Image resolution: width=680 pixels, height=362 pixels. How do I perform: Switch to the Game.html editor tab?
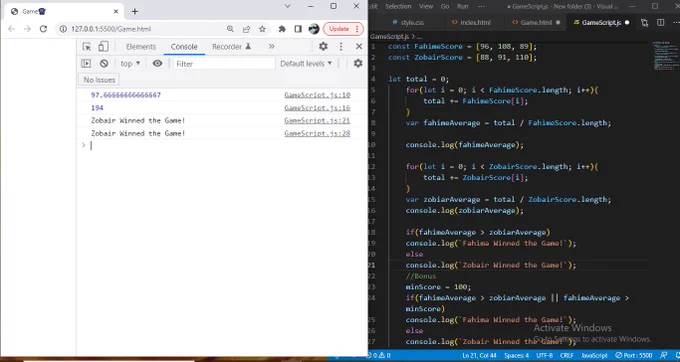coord(536,22)
